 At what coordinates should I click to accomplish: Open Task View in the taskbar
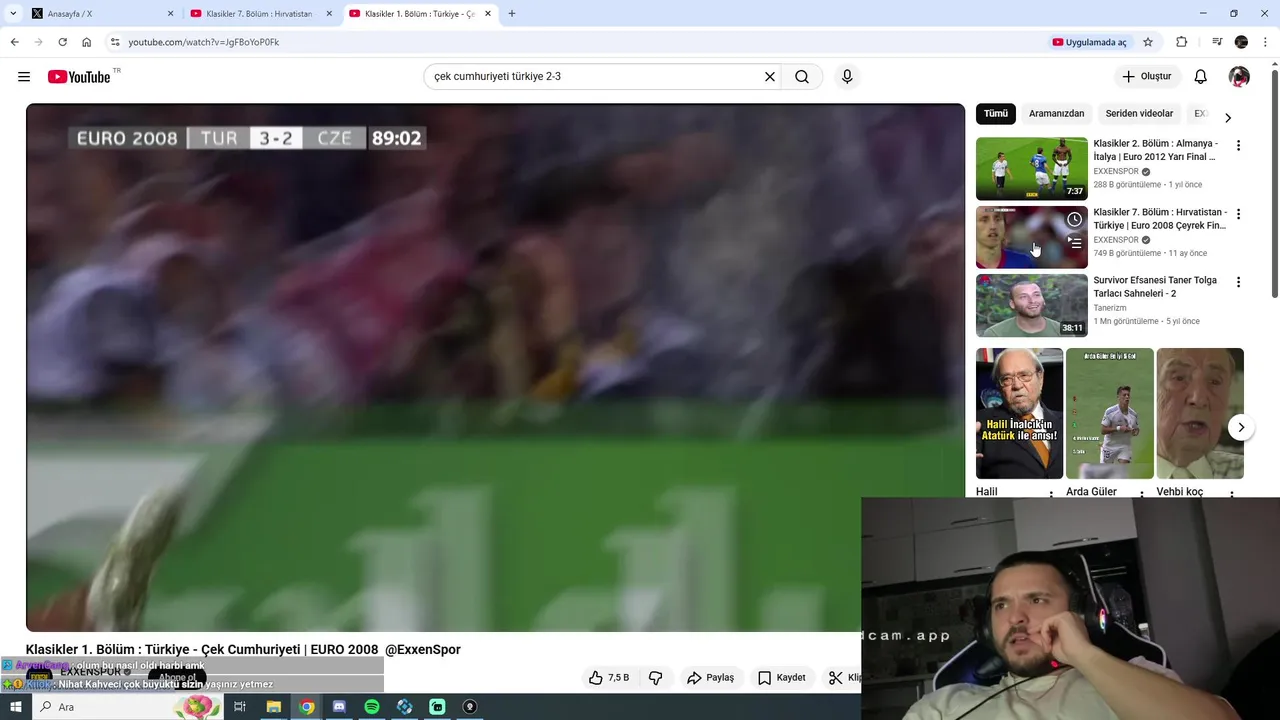(240, 707)
